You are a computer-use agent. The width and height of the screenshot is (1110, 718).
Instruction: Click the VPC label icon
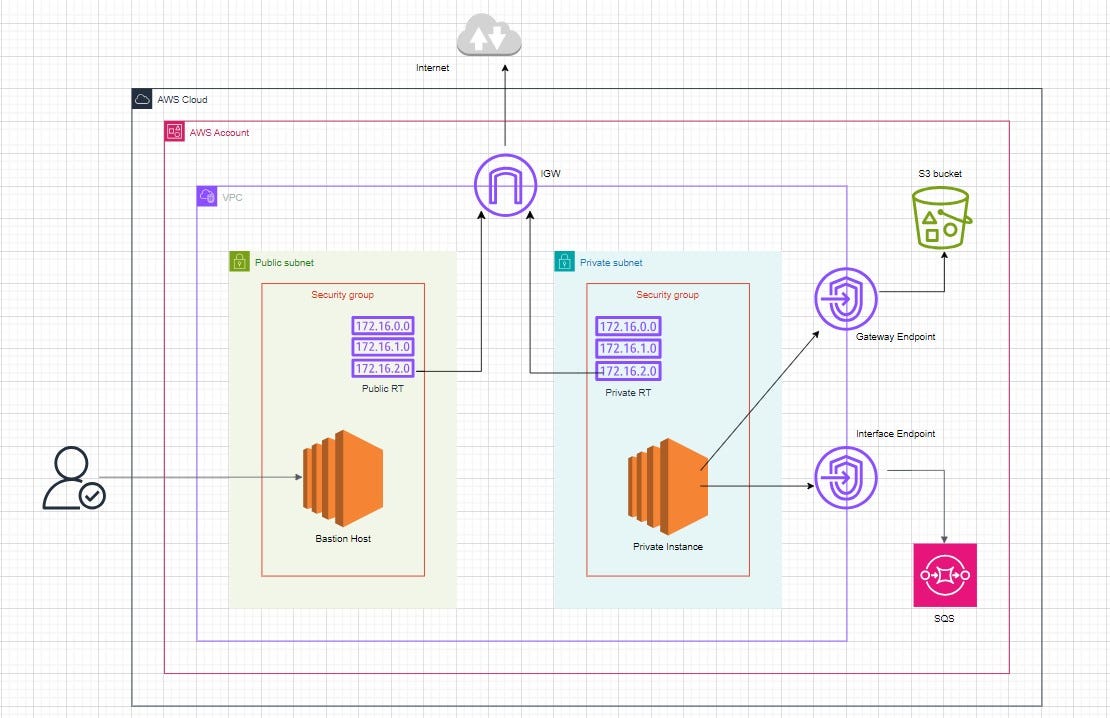click(206, 196)
